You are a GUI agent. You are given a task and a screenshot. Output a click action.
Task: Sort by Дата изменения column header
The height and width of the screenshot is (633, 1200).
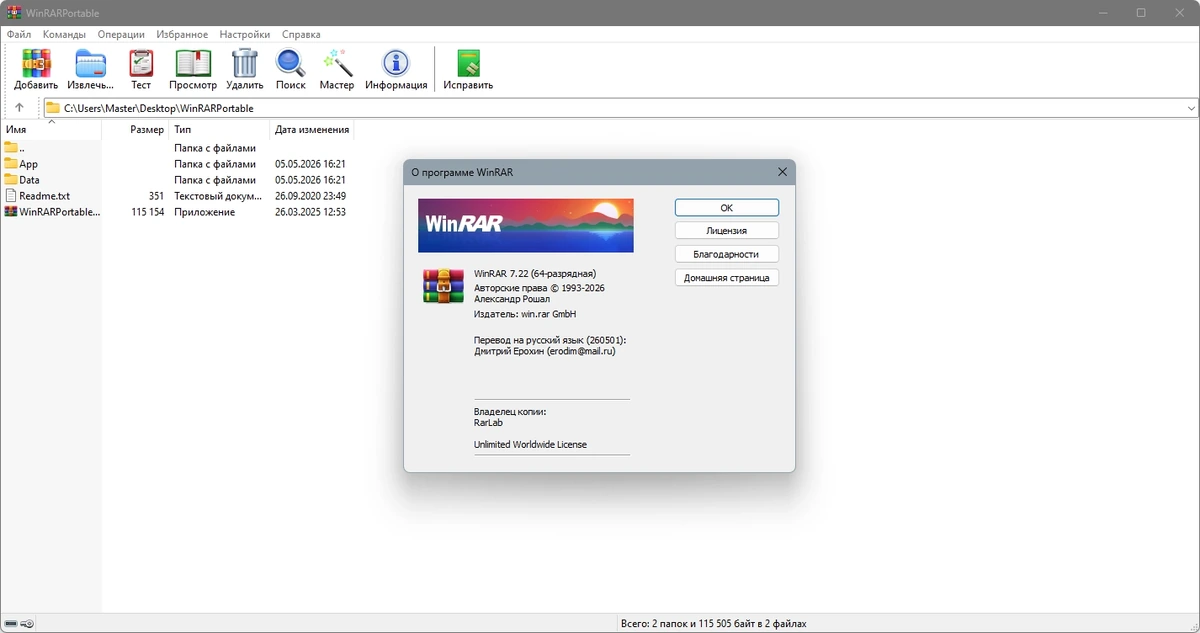tap(312, 130)
